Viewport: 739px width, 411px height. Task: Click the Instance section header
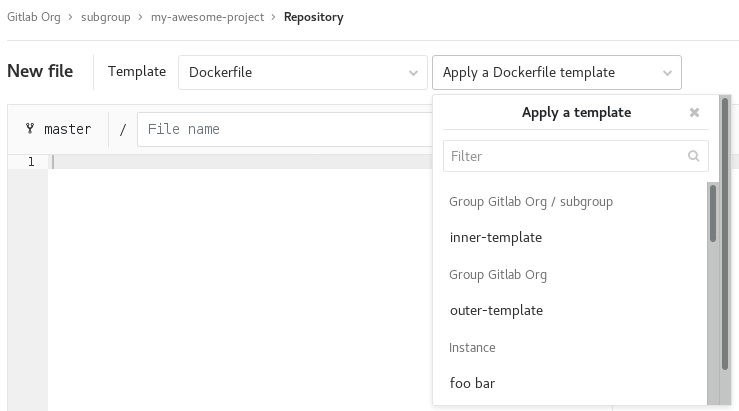(x=473, y=348)
